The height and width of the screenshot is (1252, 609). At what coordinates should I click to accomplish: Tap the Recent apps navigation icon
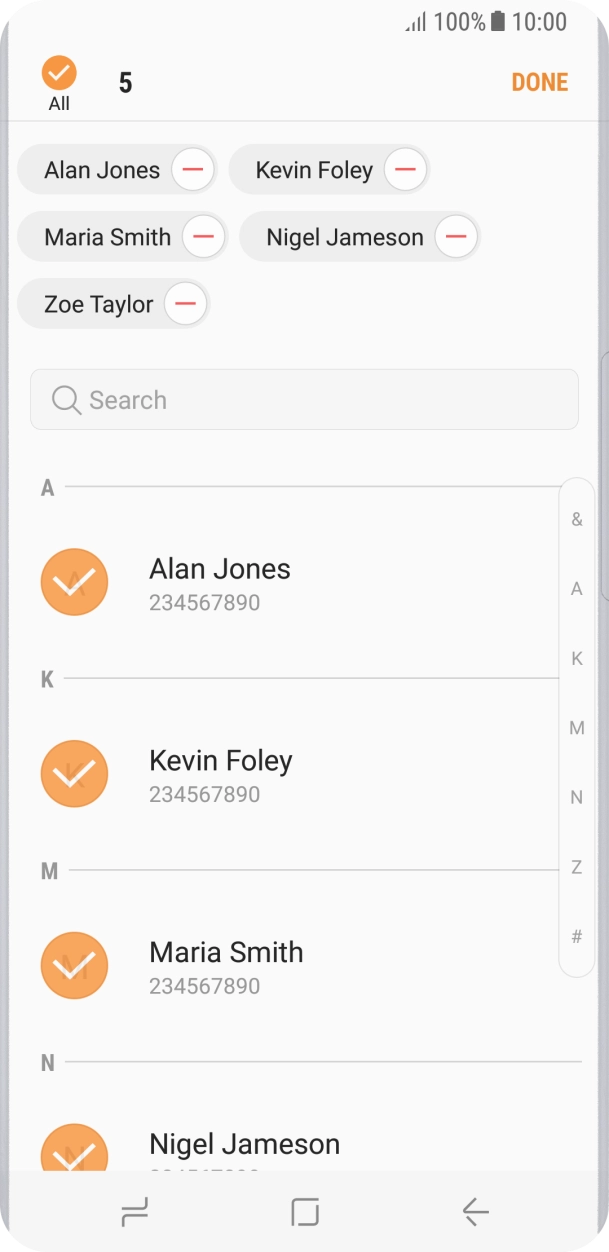(x=134, y=1212)
